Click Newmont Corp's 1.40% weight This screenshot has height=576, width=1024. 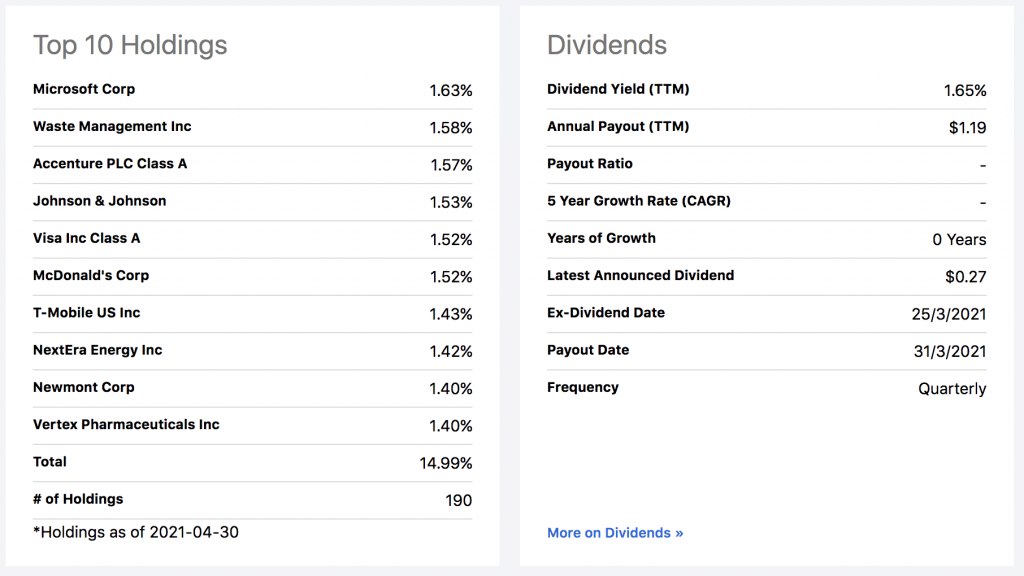click(x=451, y=389)
